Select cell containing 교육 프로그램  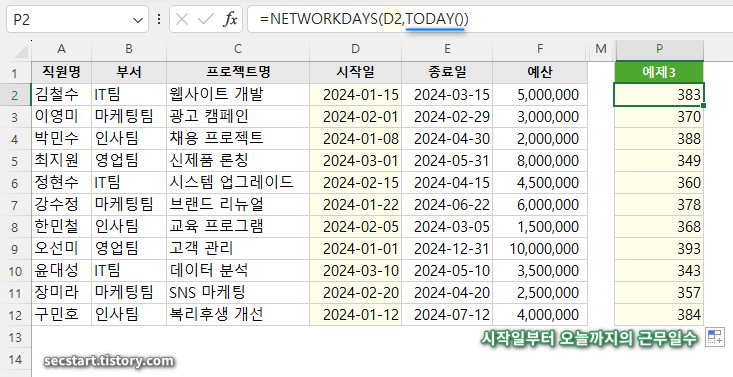coord(238,227)
